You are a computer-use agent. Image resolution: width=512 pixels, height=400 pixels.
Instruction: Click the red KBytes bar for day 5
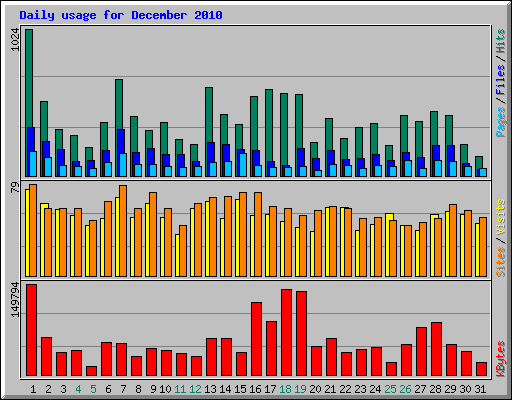(91, 371)
